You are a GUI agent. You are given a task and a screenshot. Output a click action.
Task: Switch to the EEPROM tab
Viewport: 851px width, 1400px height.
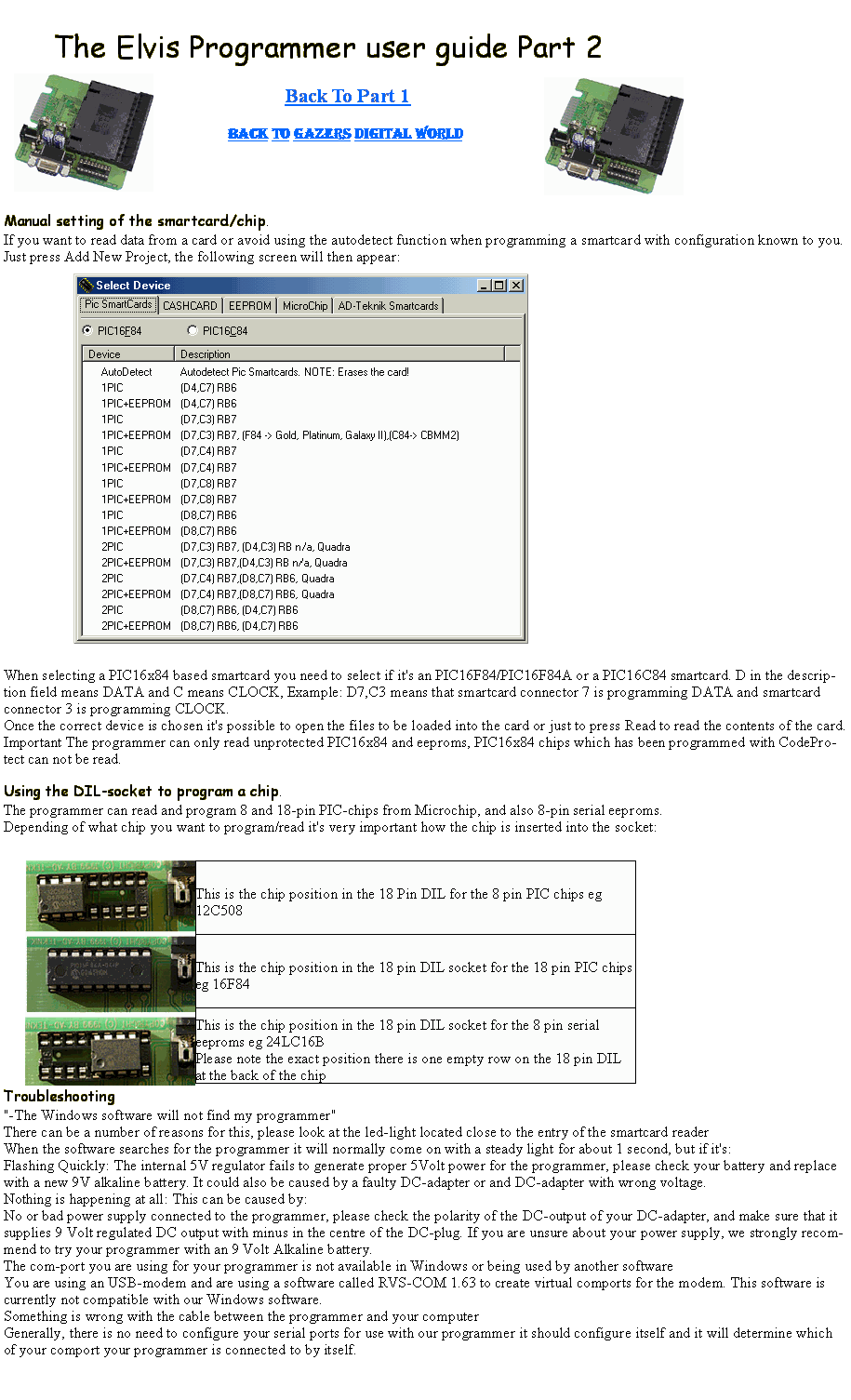pyautogui.click(x=250, y=306)
